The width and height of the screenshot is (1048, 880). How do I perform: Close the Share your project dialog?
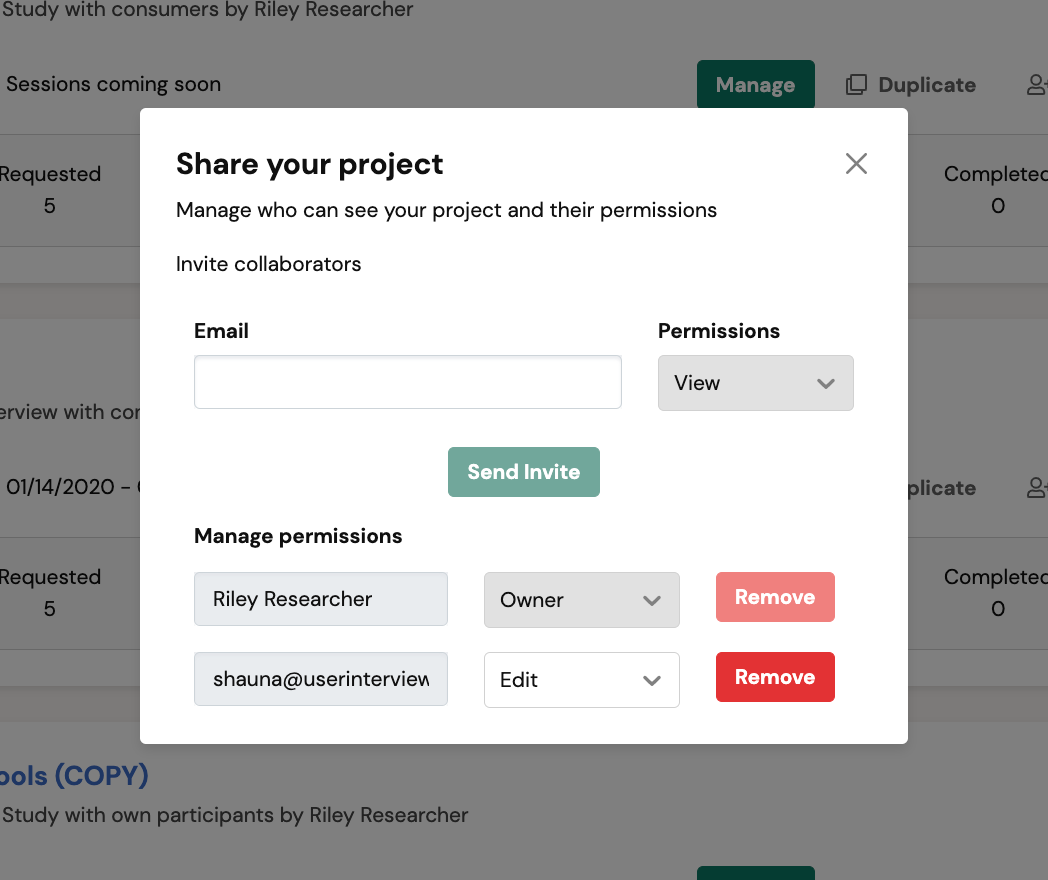pos(856,164)
